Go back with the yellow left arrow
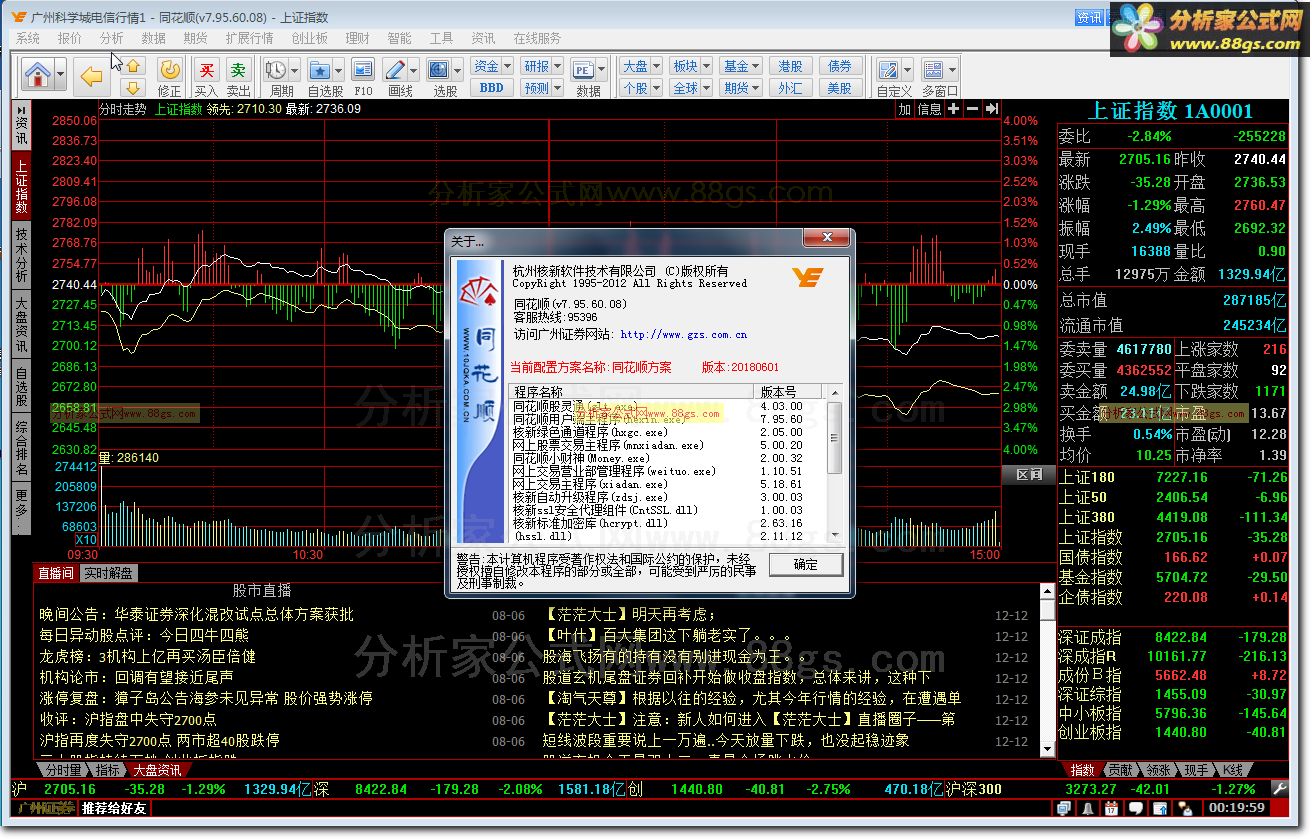The width and height of the screenshot is (1312, 839). point(92,77)
